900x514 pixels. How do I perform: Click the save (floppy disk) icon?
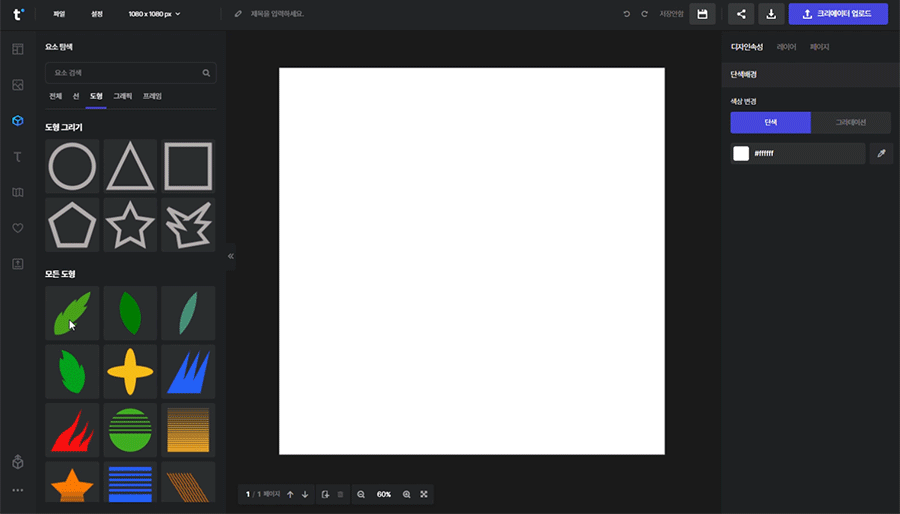pyautogui.click(x=702, y=14)
